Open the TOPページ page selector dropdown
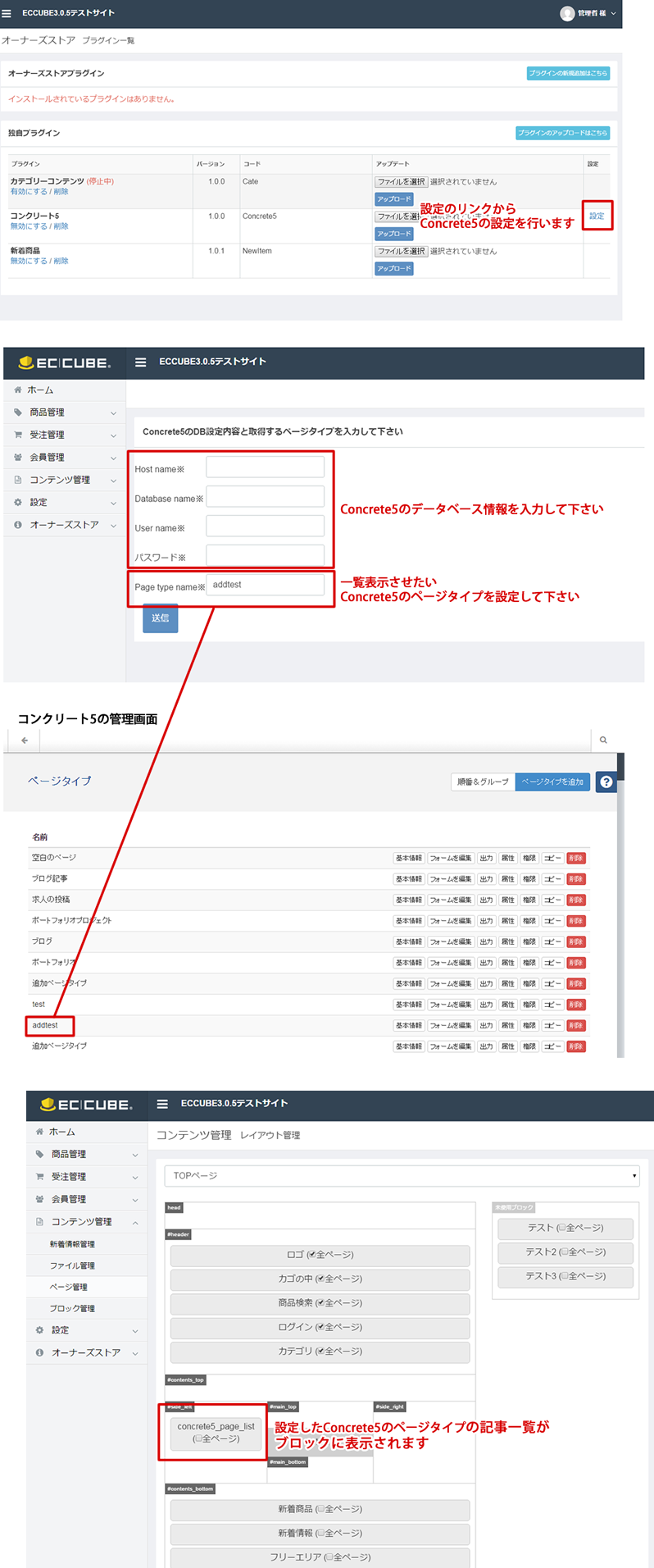 (402, 1176)
